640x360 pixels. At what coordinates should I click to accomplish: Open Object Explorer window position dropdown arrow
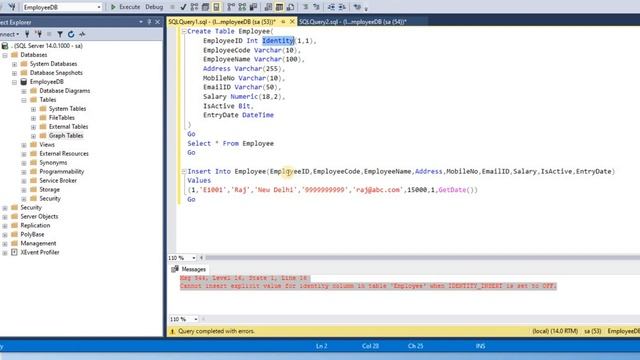pos(141,22)
